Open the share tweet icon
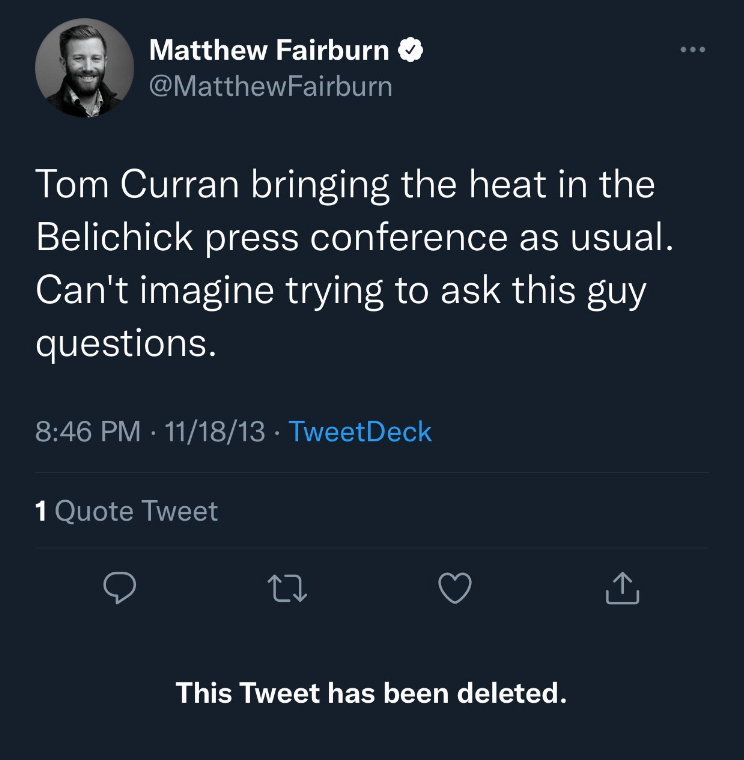This screenshot has height=760, width=744. click(x=622, y=589)
